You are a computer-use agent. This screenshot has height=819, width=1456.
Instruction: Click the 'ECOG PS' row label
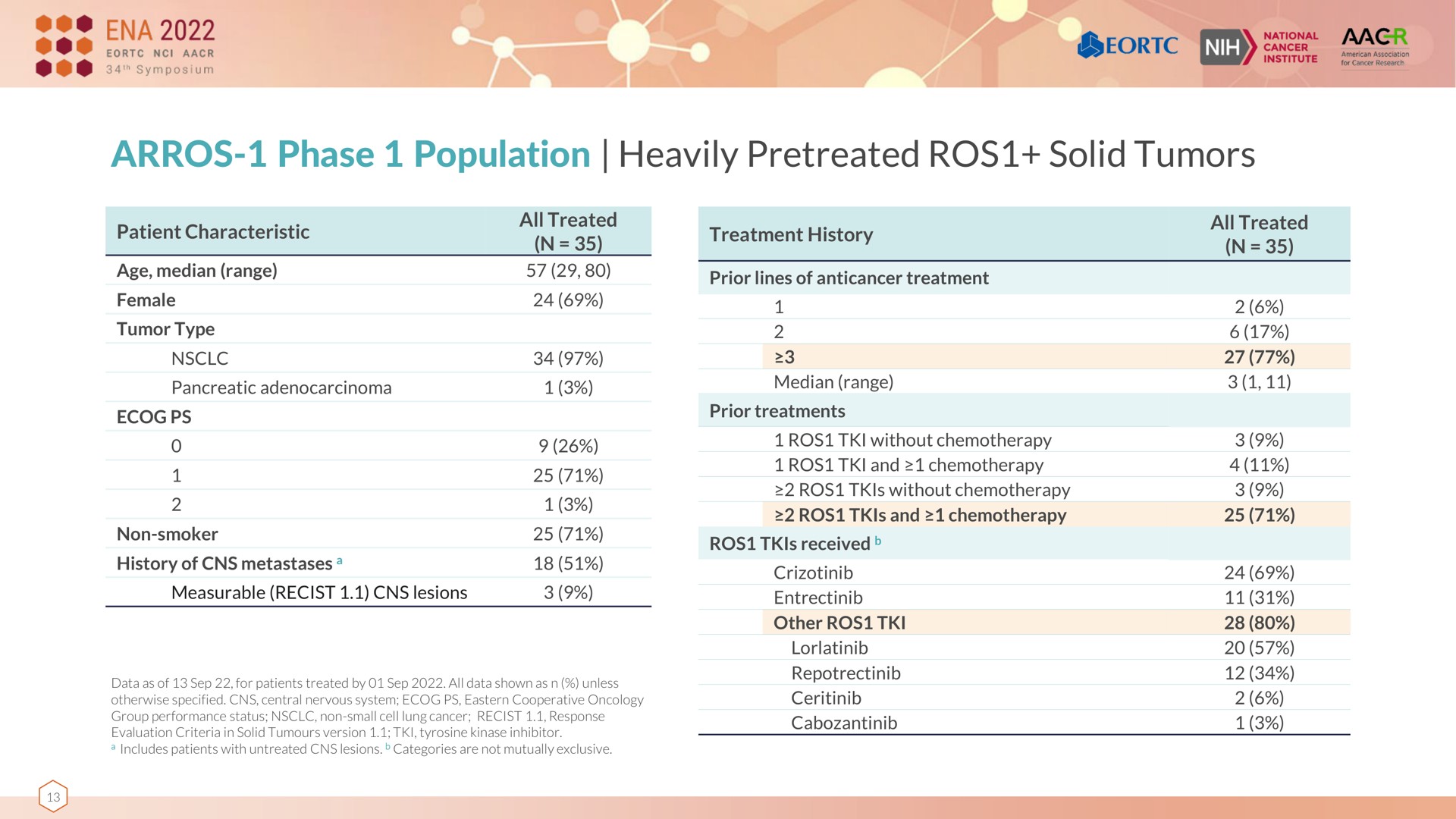pyautogui.click(x=154, y=417)
